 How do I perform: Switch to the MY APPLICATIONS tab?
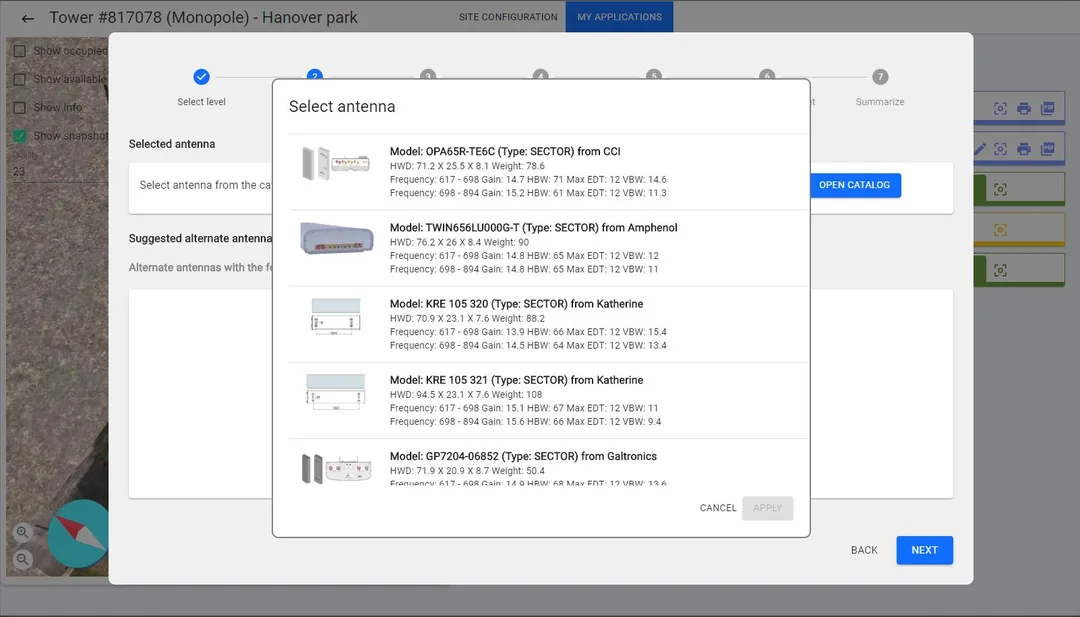click(619, 17)
